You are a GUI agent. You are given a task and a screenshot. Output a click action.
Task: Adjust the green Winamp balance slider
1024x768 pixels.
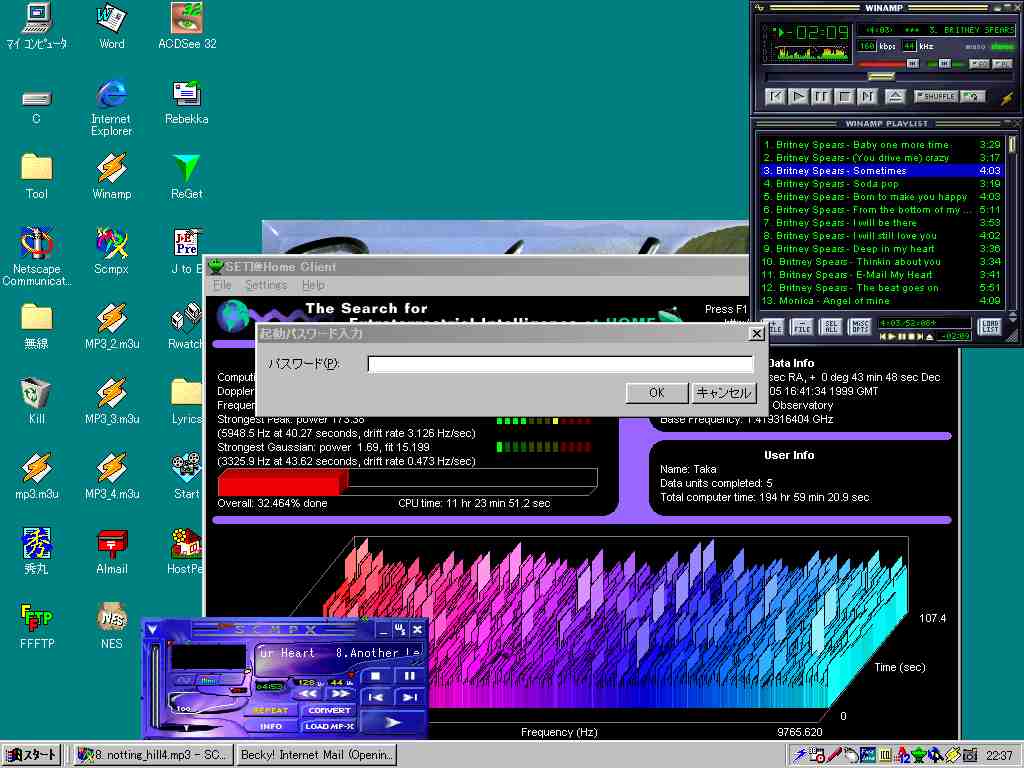point(944,64)
